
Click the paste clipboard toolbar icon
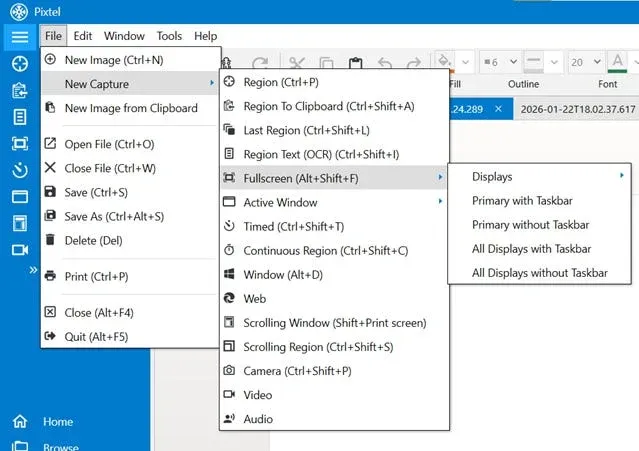(355, 63)
